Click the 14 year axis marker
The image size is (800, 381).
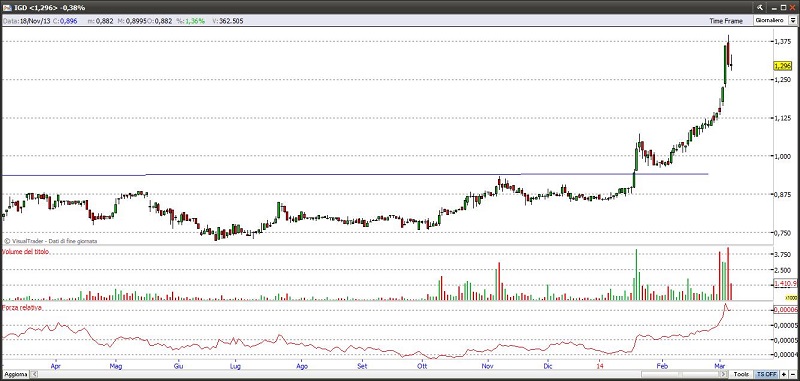600,366
